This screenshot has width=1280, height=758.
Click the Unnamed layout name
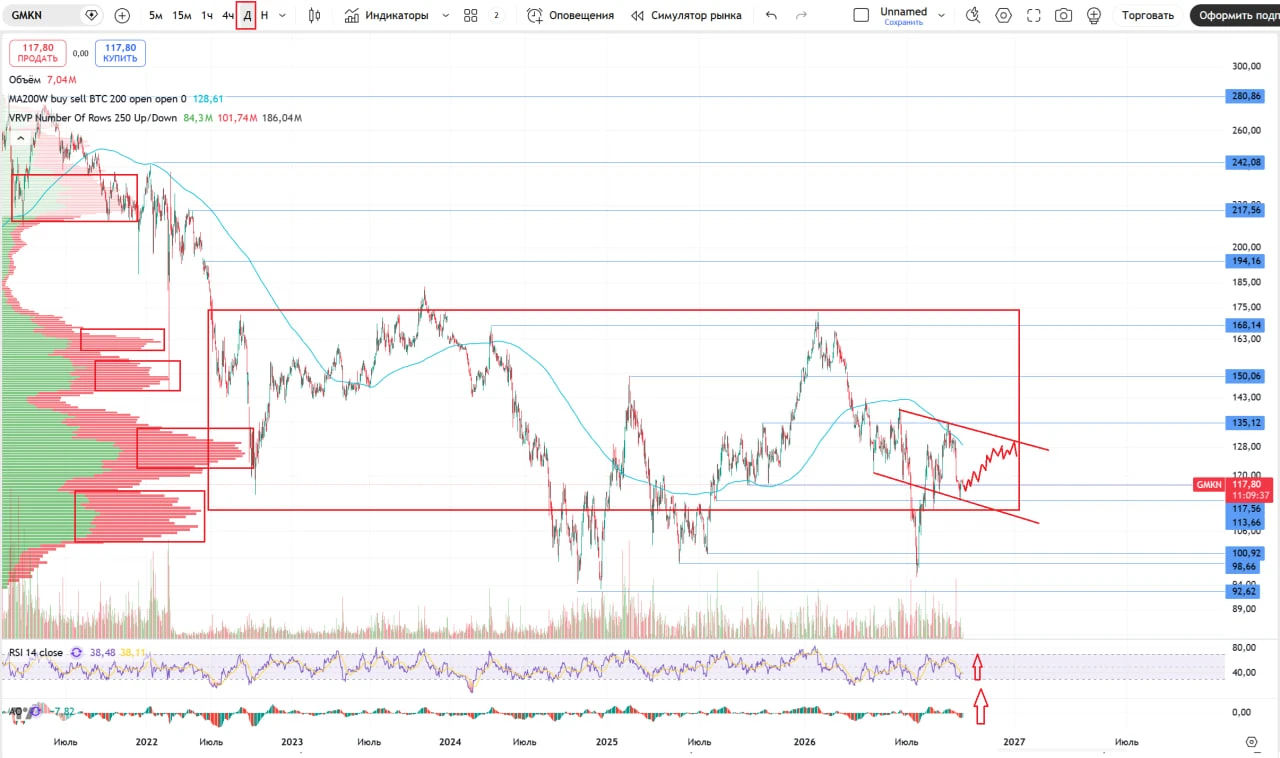point(903,11)
